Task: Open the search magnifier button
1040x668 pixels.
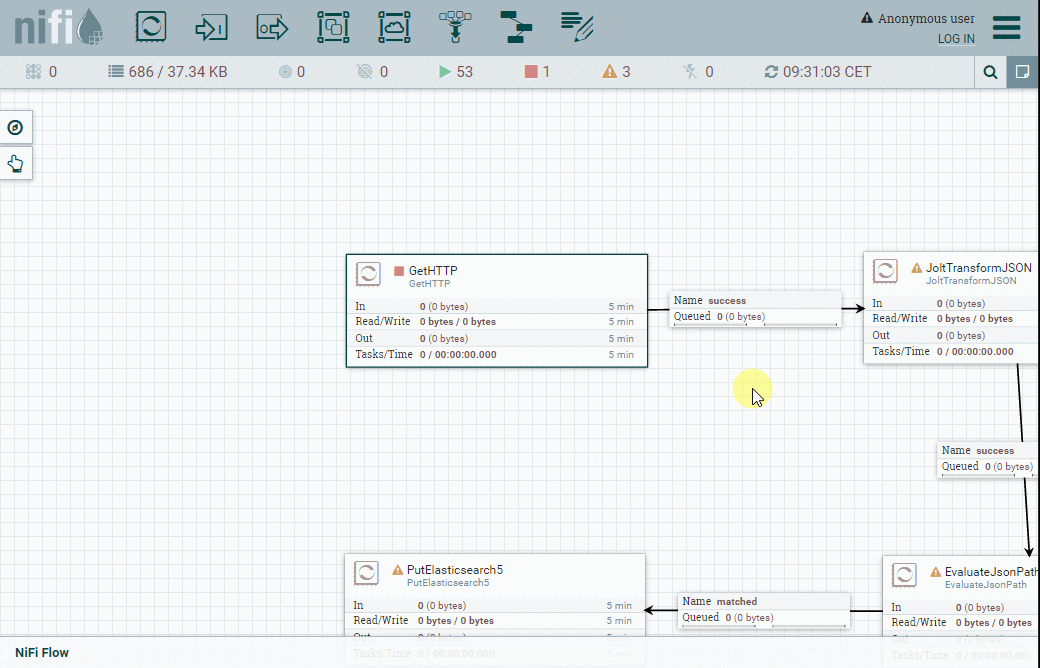Action: point(990,72)
